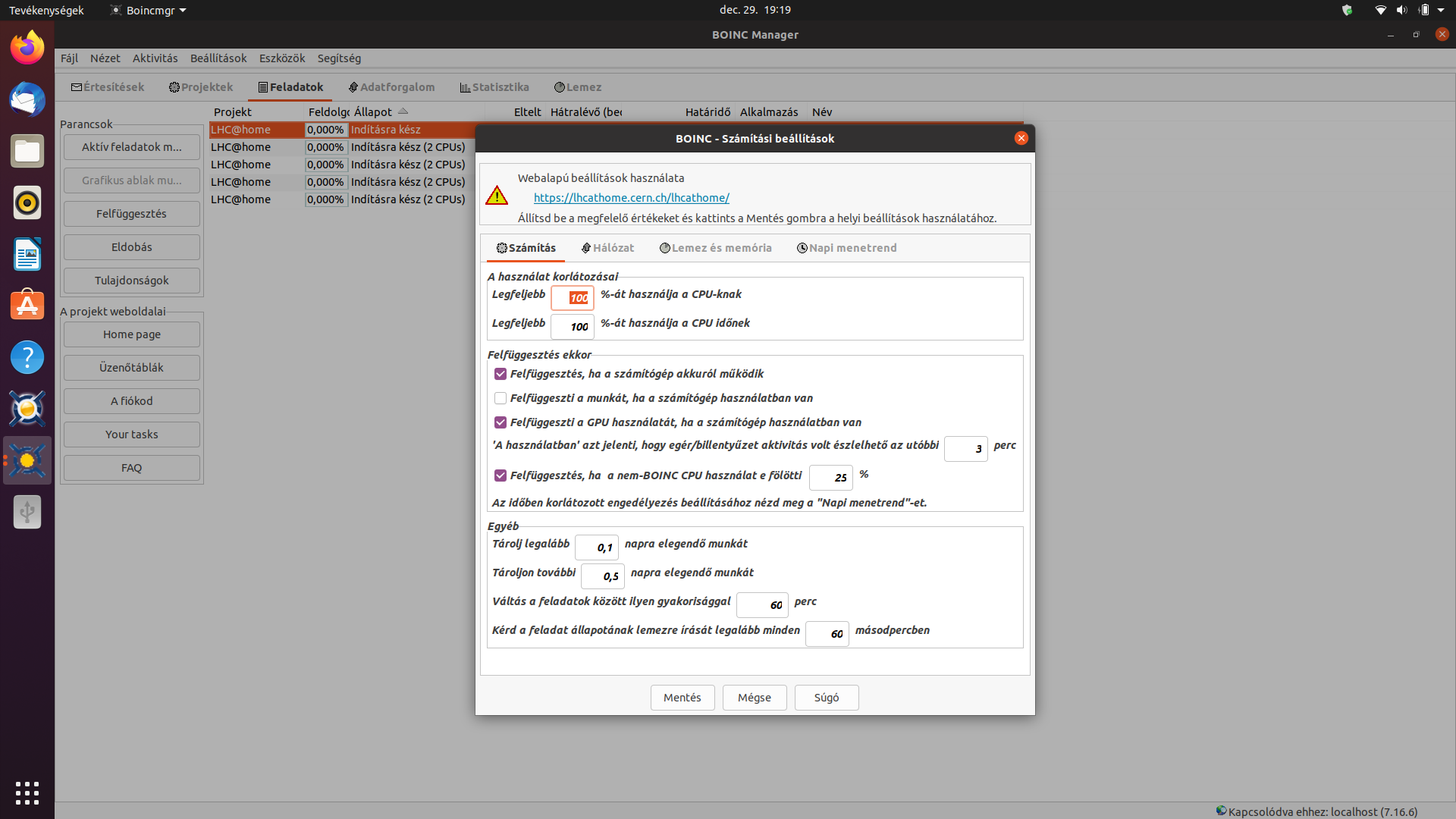Open the system menu arrow in top bar
The image size is (1456, 819).
(x=1441, y=10)
